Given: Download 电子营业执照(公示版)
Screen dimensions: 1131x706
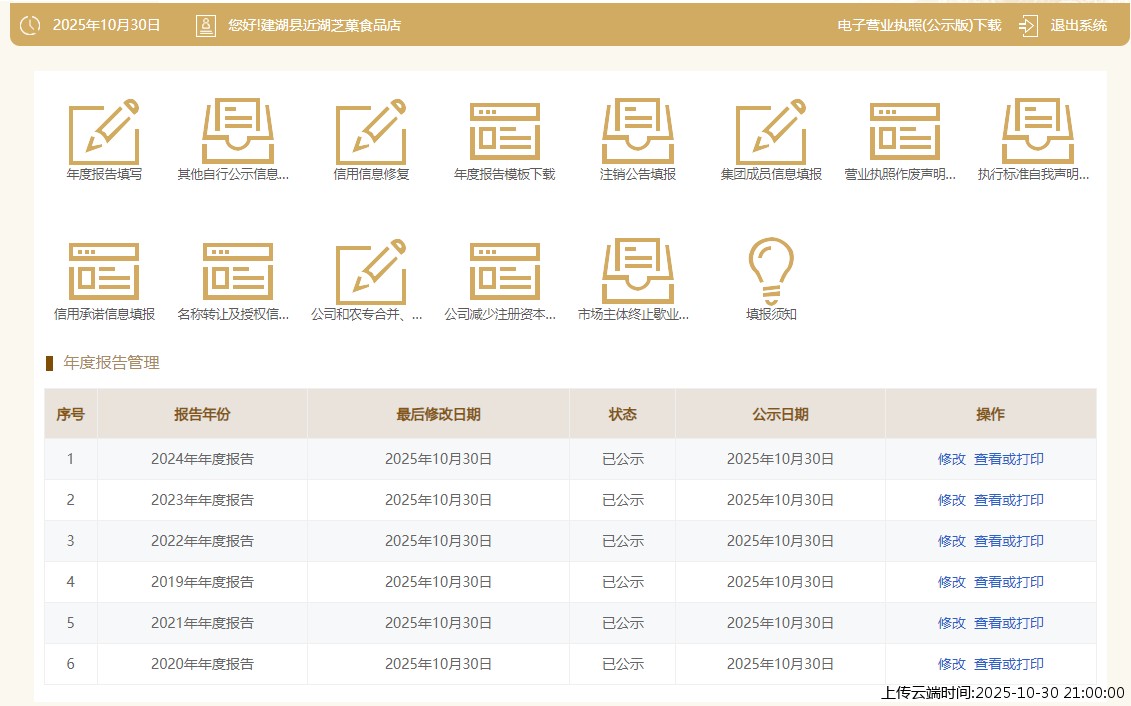Looking at the screenshot, I should [918, 26].
